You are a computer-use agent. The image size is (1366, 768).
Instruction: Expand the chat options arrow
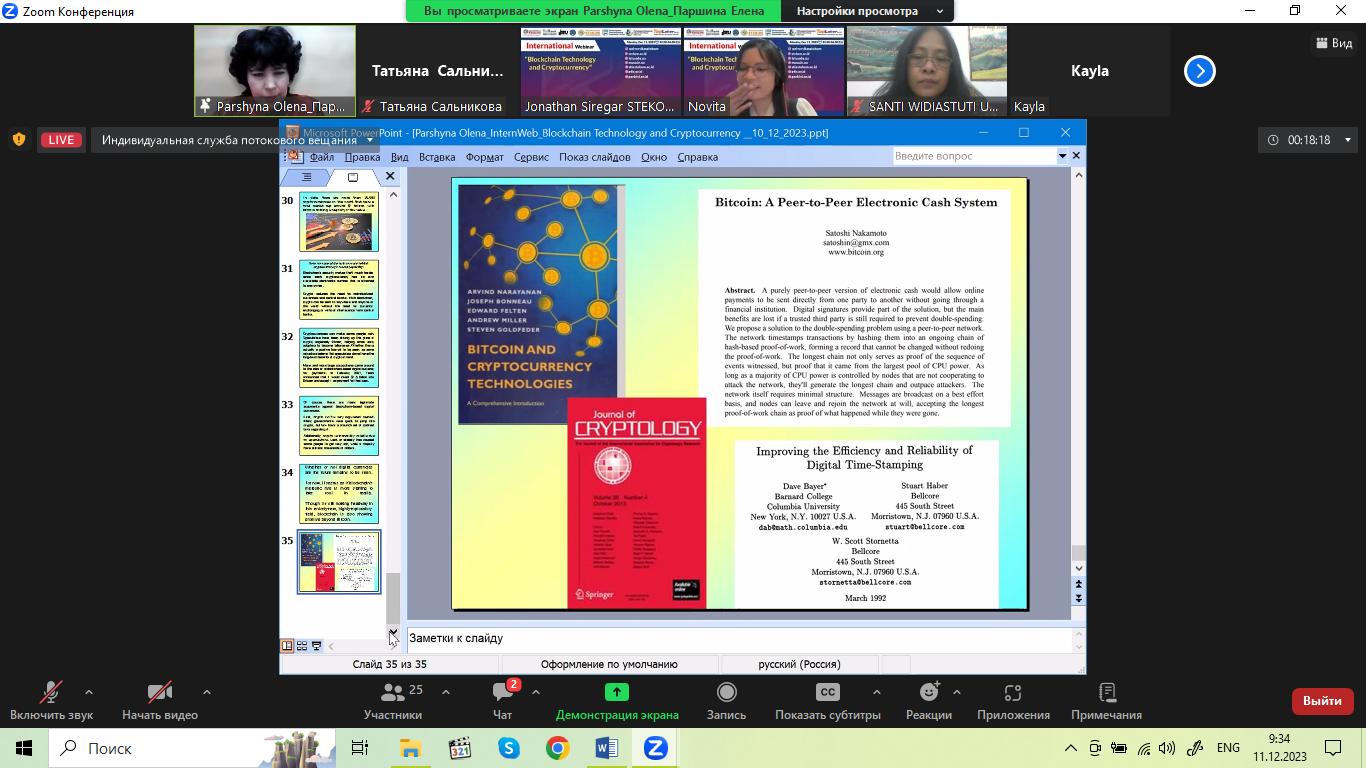(536, 692)
